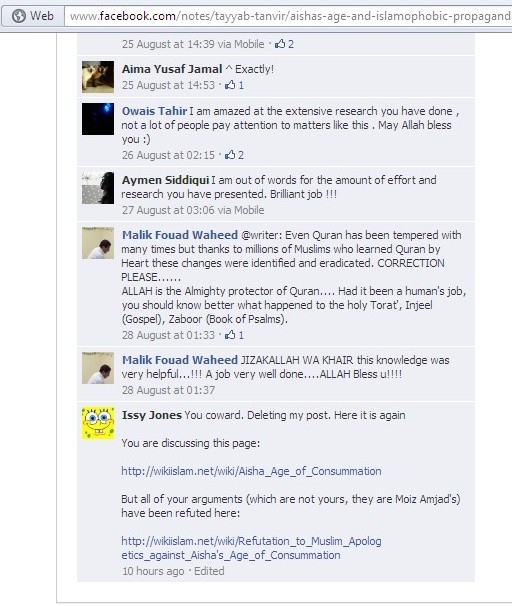The width and height of the screenshot is (512, 606).
Task: Click the like thumbs-up on the 25 August 14:39 comment
Action: click(x=280, y=44)
